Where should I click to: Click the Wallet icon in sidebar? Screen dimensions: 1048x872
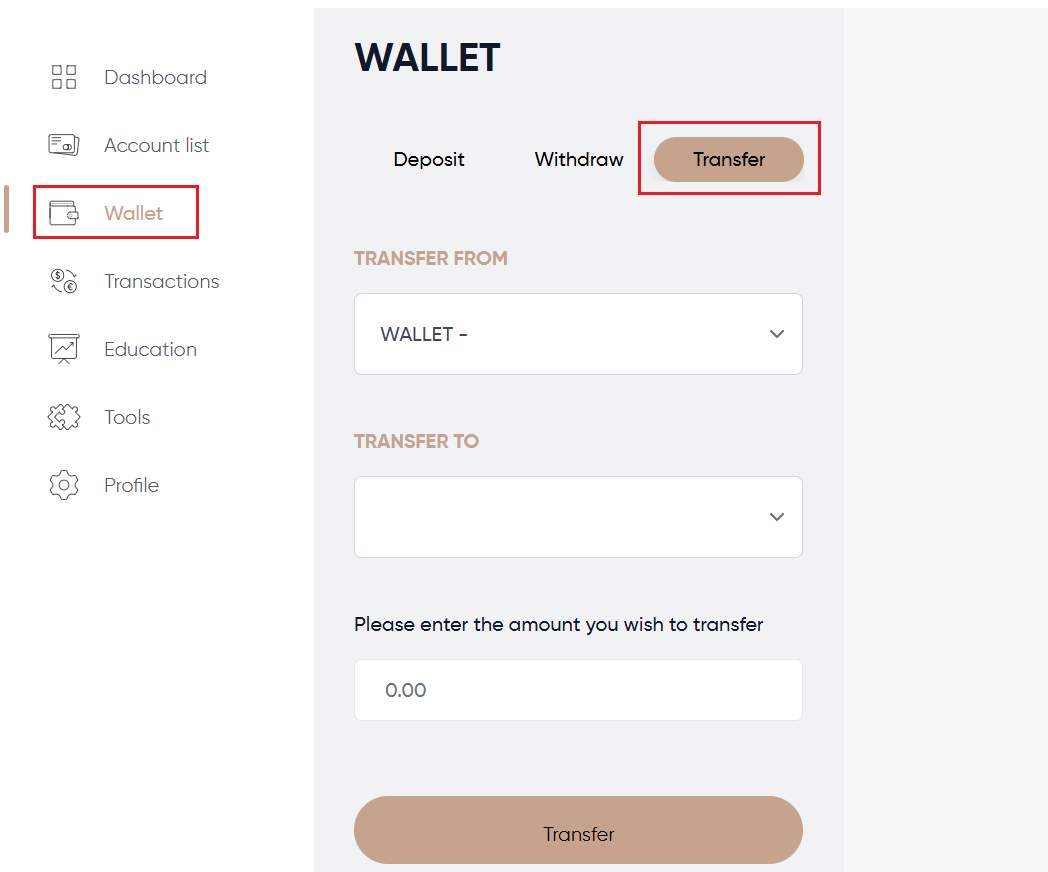64,213
